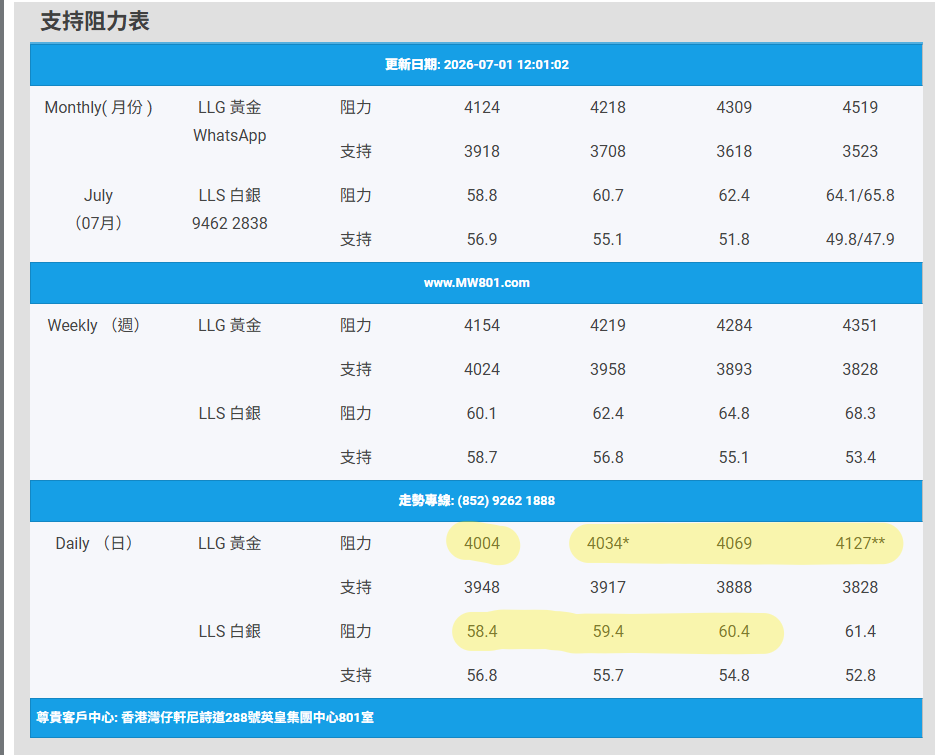Select weekly silver resistance 68.3
This screenshot has width=945, height=755.
860,413
